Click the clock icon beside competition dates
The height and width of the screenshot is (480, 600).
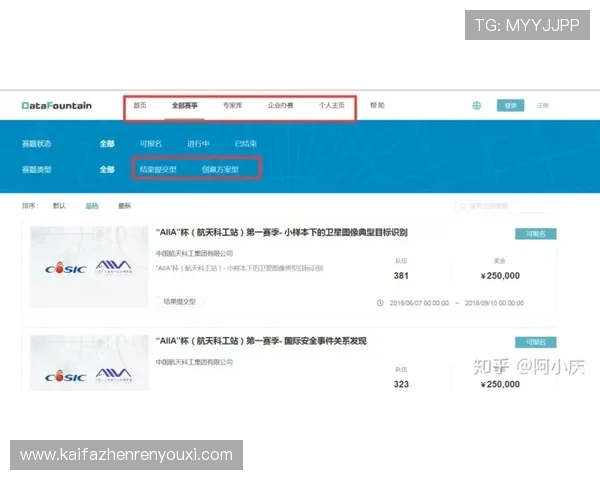point(380,303)
